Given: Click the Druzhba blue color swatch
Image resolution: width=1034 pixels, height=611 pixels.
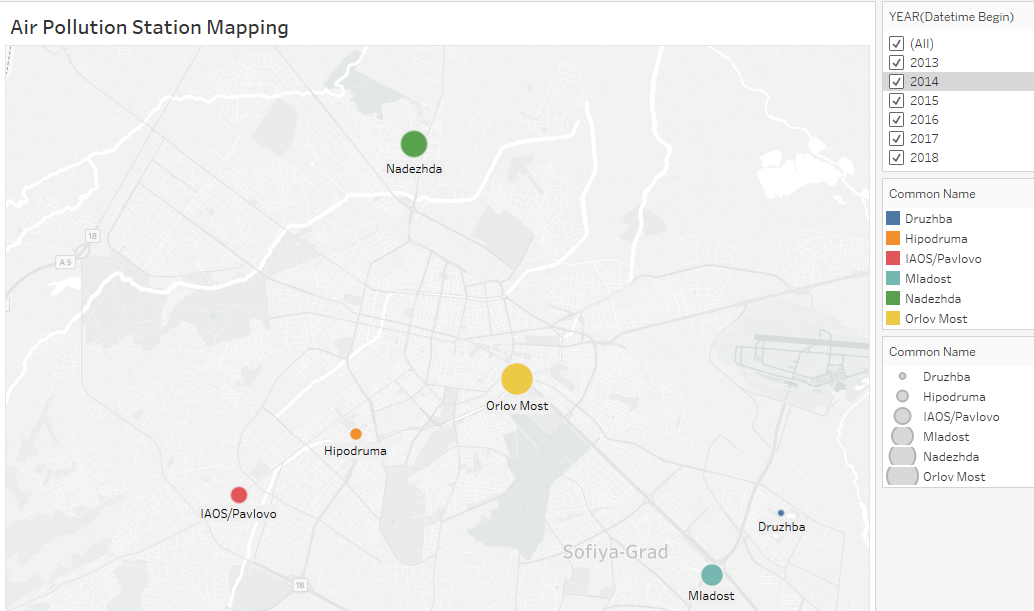Looking at the screenshot, I should [x=894, y=219].
